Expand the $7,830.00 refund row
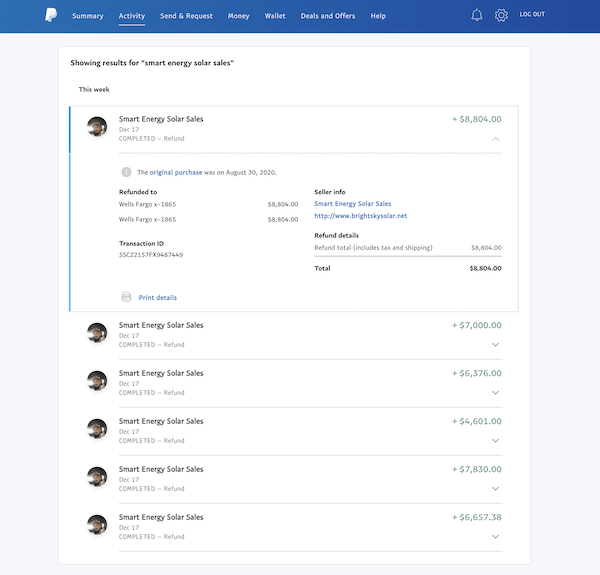 (496, 489)
